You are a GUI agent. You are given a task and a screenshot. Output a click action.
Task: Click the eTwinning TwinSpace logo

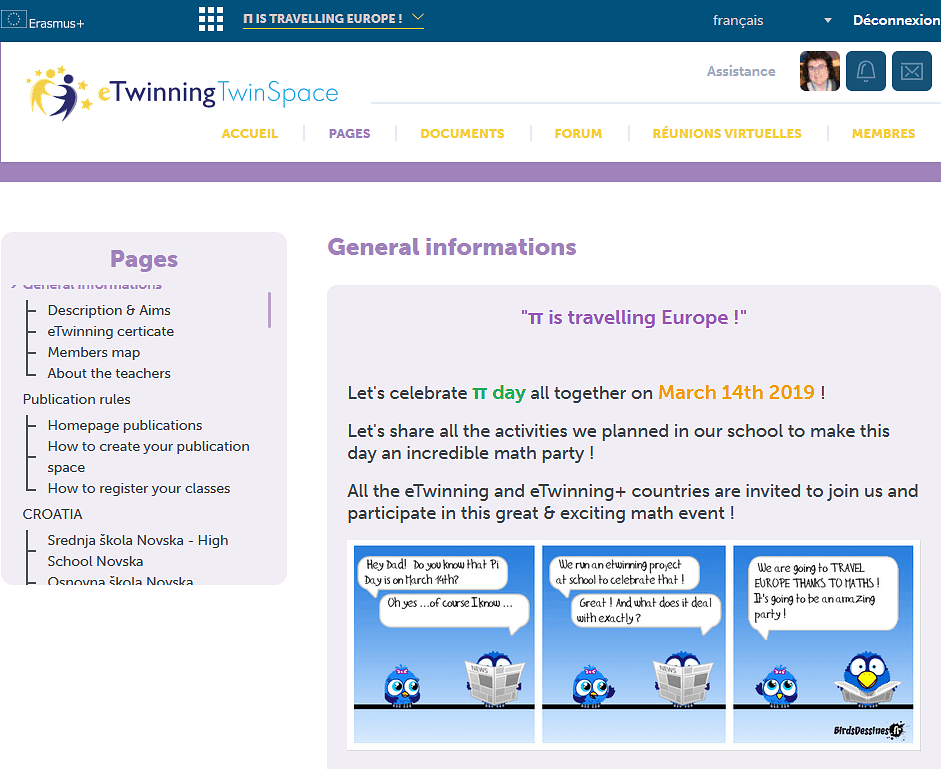(184, 93)
